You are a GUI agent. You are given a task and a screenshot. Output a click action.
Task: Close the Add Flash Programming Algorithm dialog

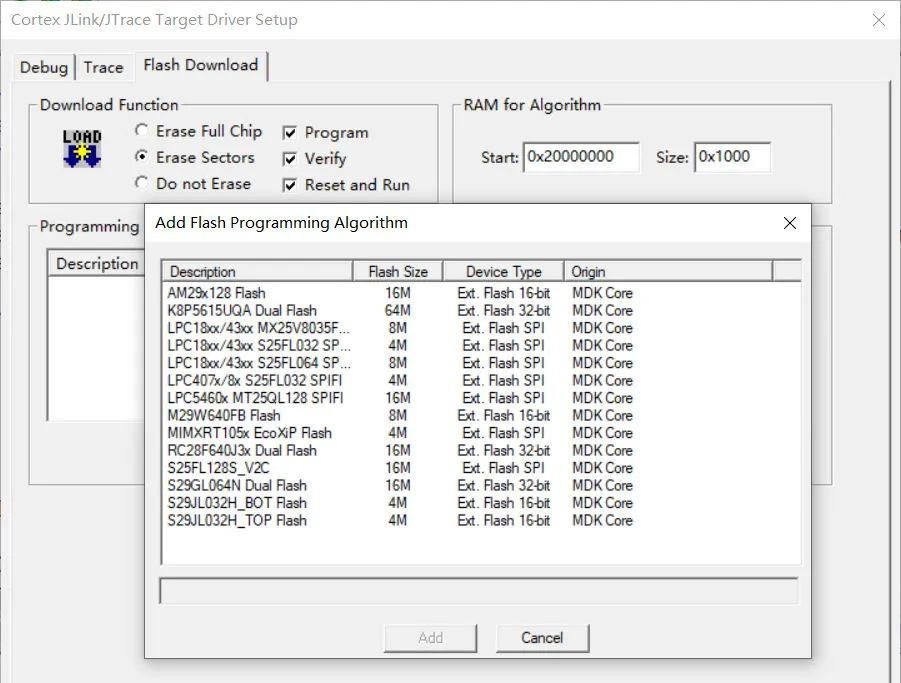coord(790,223)
